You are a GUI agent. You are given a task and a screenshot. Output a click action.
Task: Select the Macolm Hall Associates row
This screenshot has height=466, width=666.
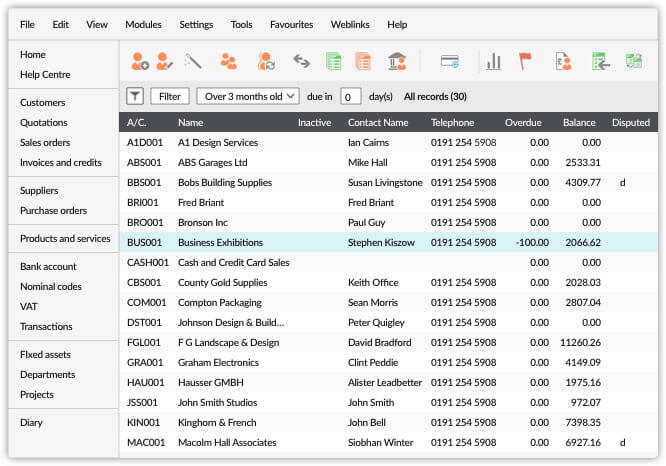pos(389,442)
